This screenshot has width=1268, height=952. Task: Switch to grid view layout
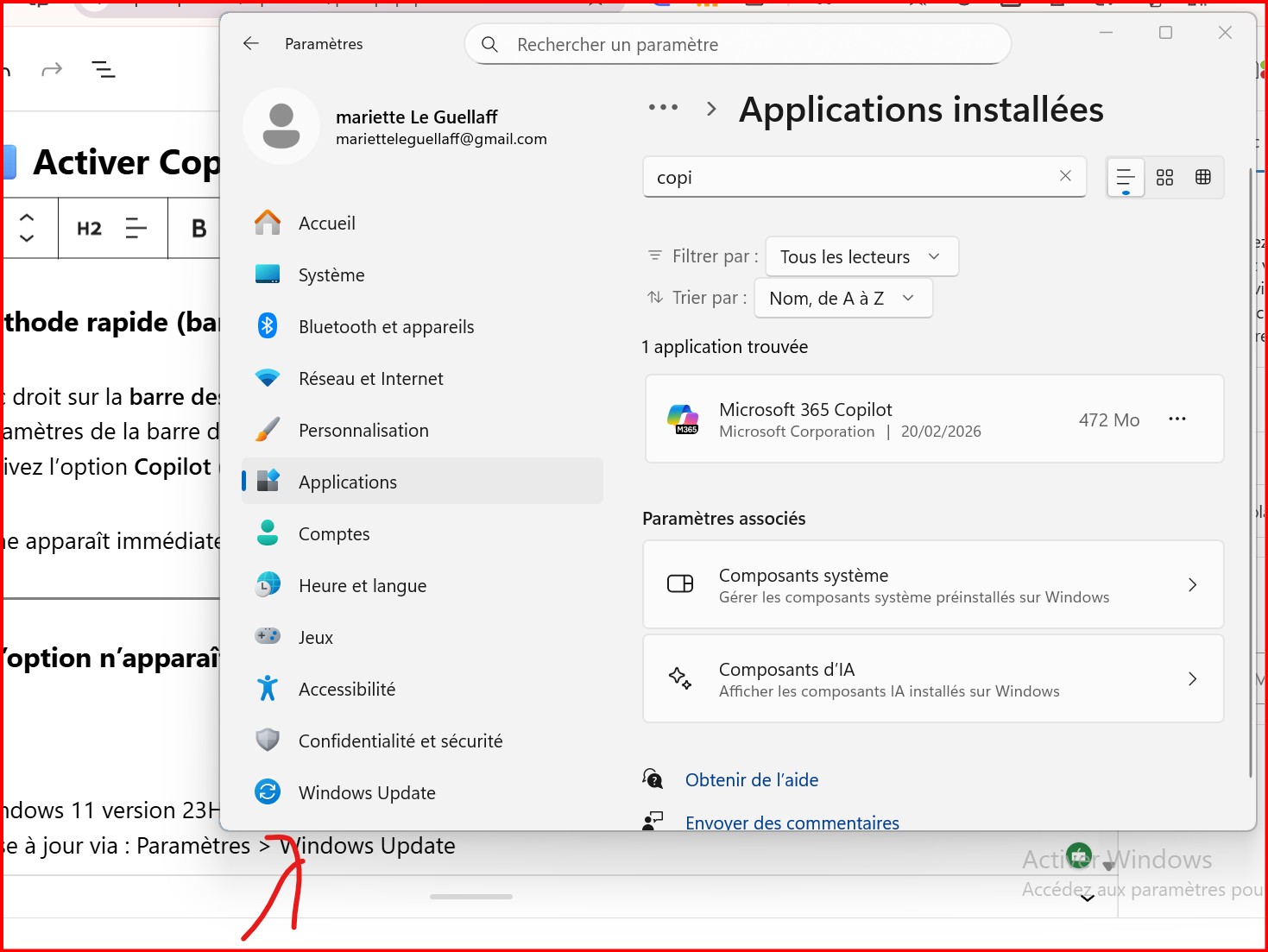tap(1164, 178)
